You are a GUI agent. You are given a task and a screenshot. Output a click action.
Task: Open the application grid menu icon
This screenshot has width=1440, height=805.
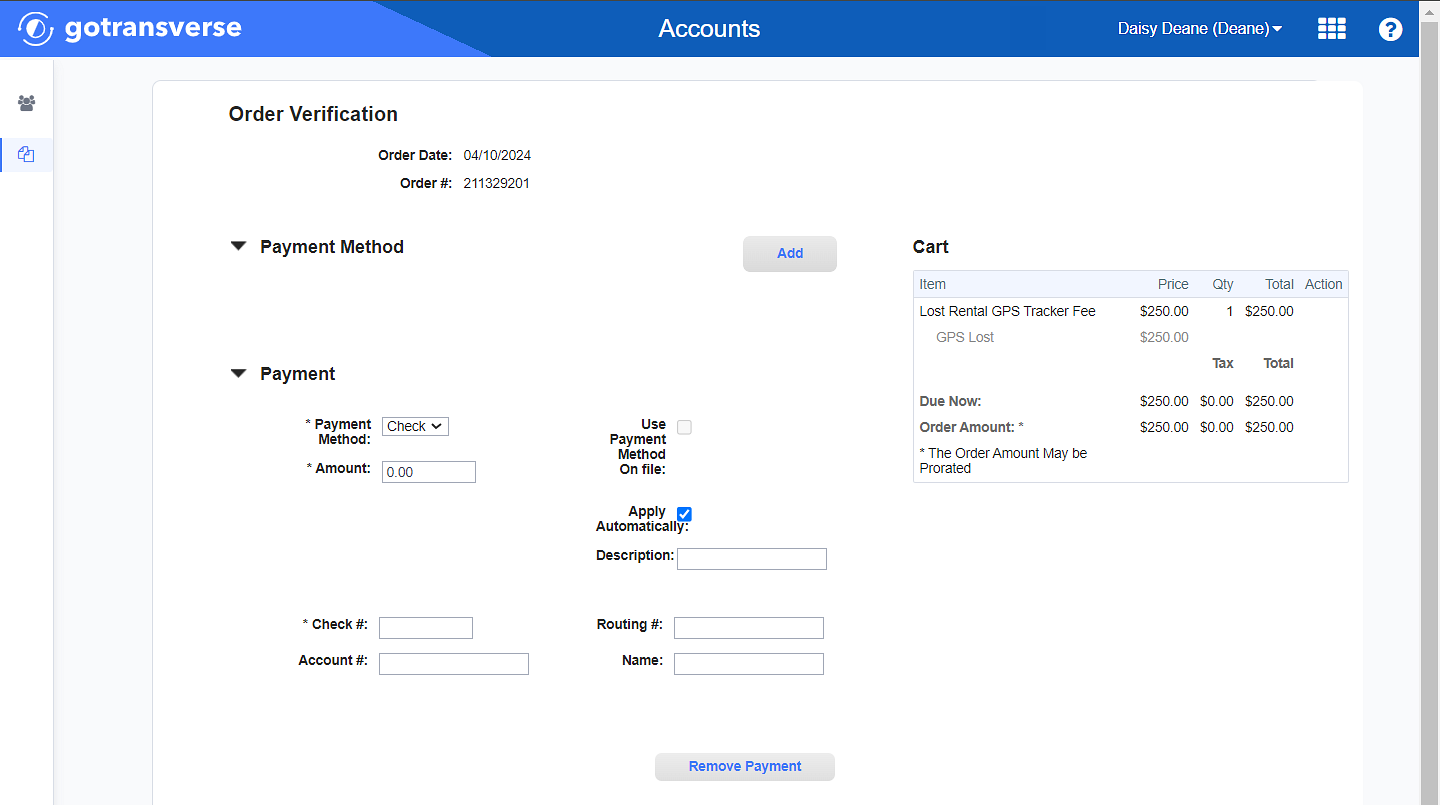tap(1331, 29)
